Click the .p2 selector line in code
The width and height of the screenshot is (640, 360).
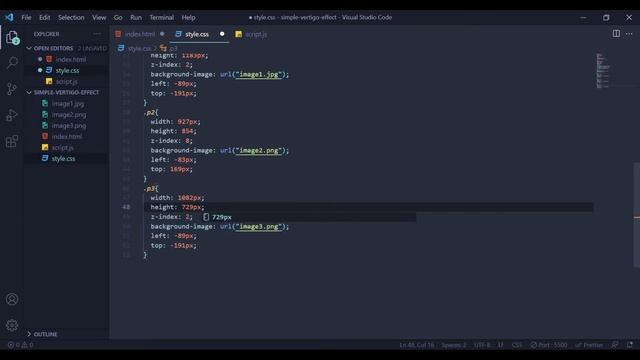point(151,112)
